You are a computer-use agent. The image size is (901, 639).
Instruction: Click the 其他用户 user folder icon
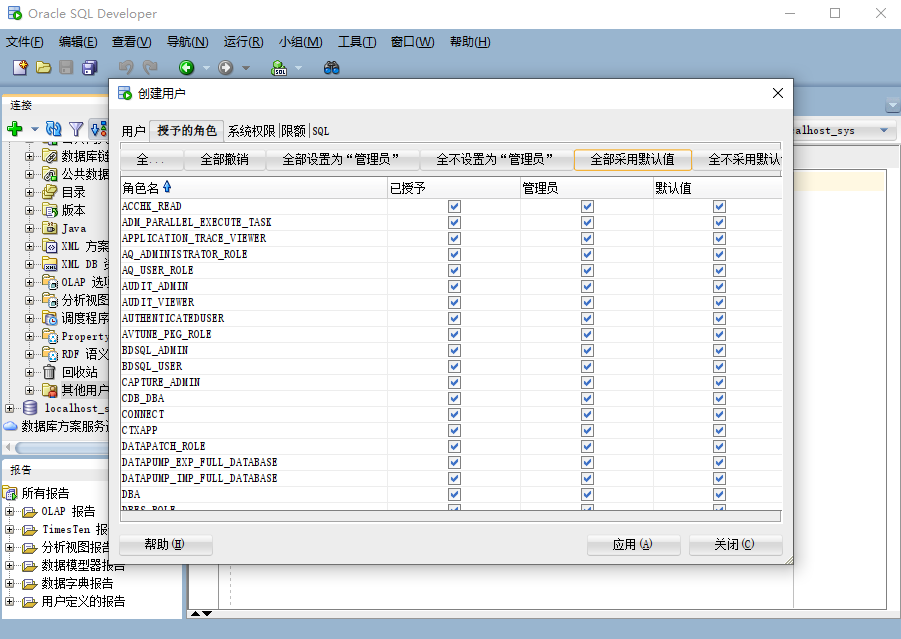click(50, 390)
